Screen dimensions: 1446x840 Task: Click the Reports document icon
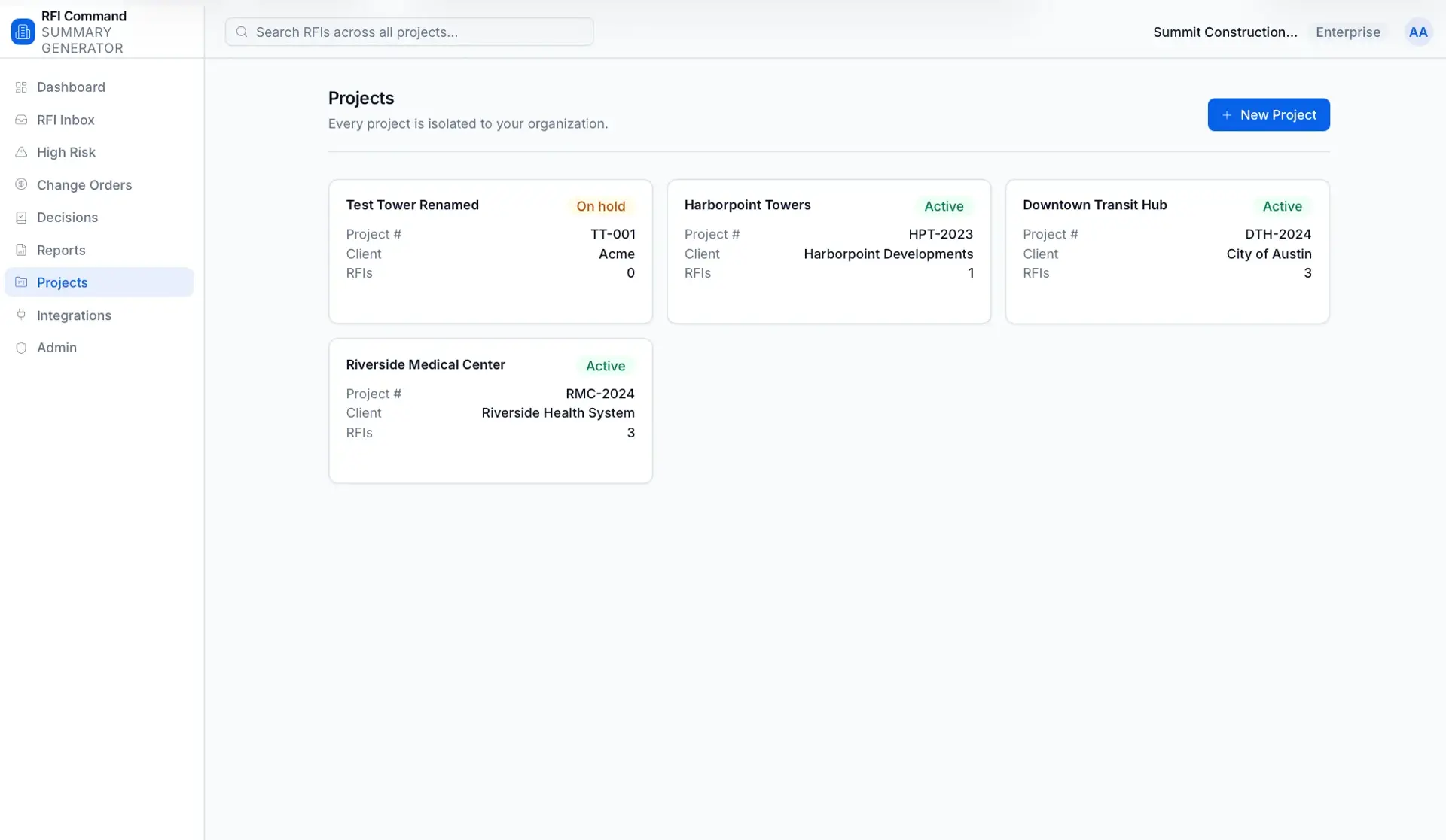click(21, 250)
